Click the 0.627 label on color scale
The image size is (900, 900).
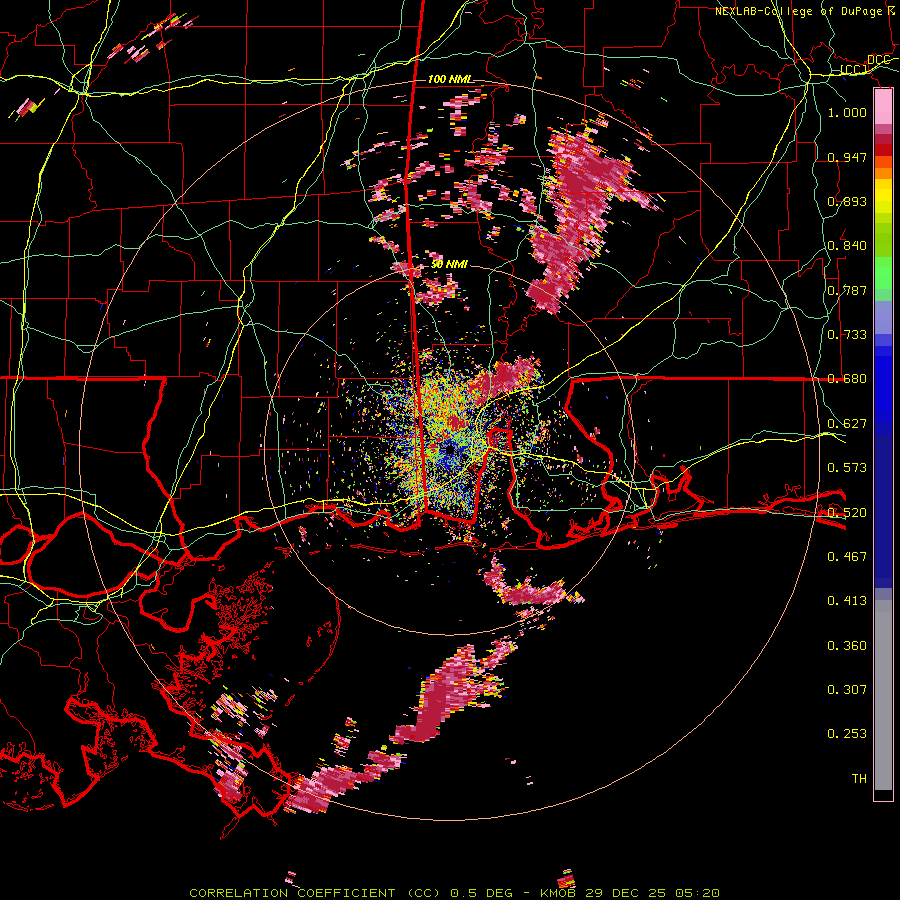(847, 423)
